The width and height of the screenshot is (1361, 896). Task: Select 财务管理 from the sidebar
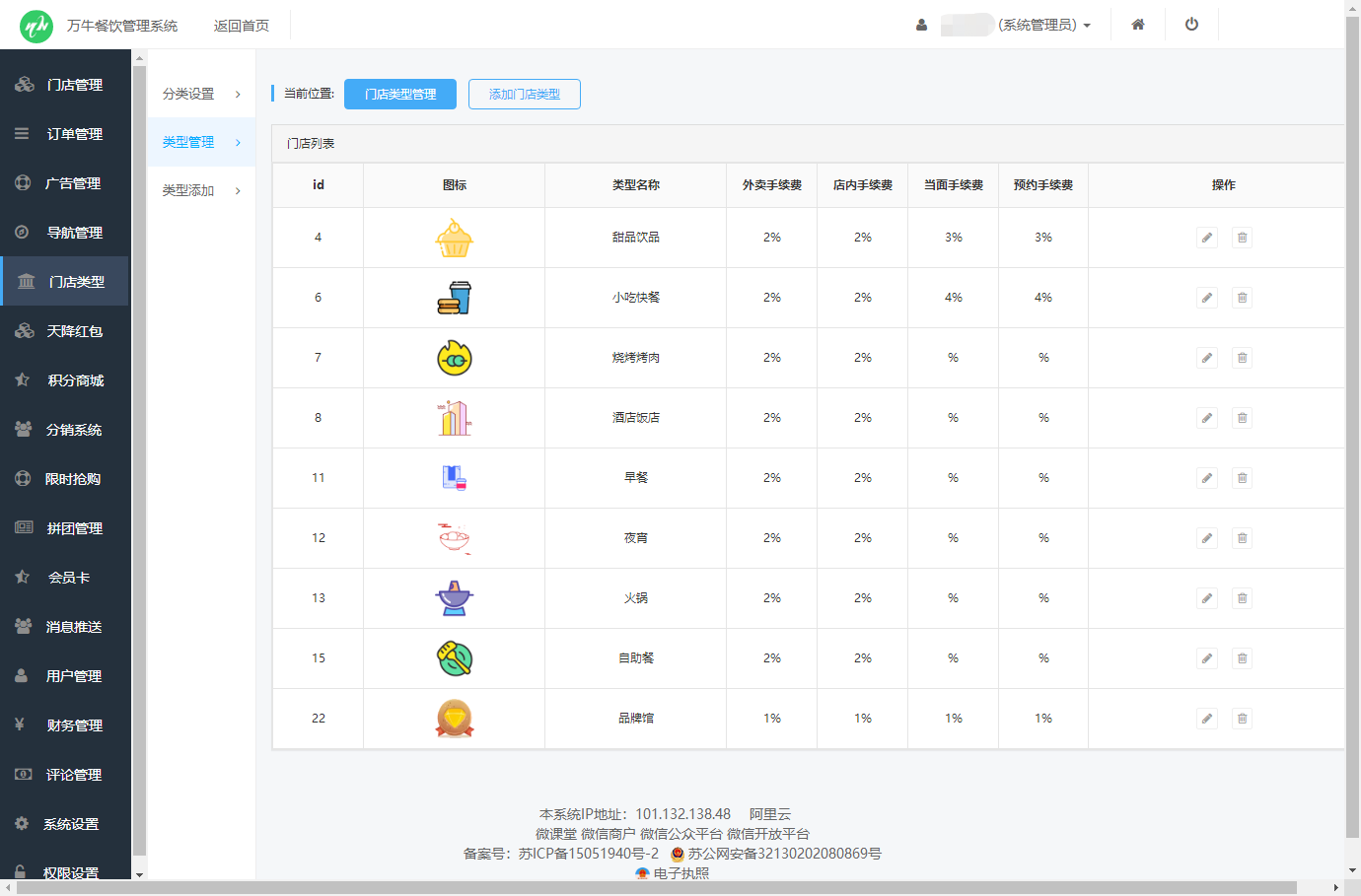pyautogui.click(x=74, y=725)
